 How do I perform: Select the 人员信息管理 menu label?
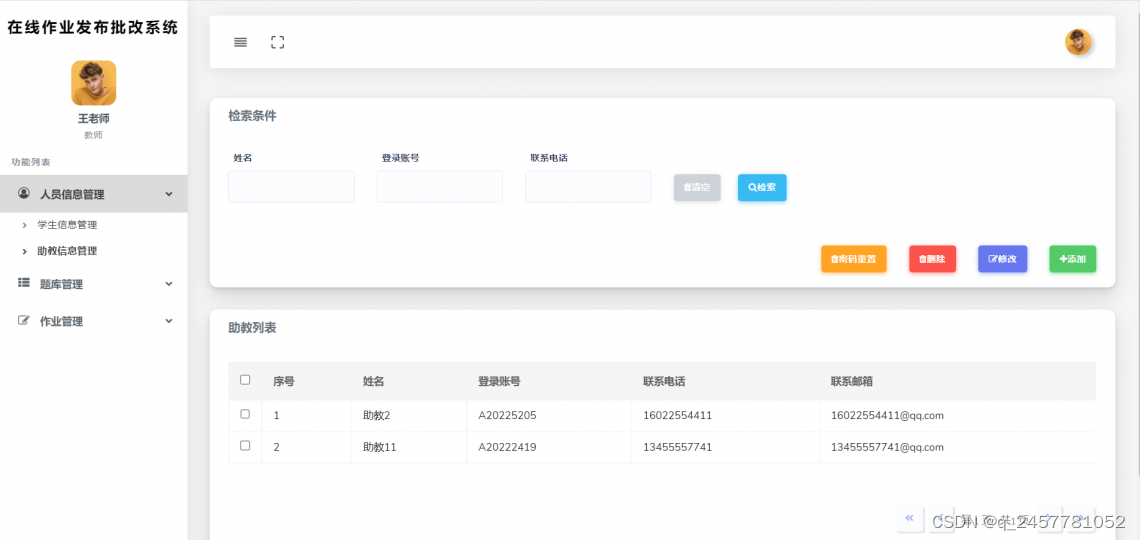pyautogui.click(x=72, y=195)
